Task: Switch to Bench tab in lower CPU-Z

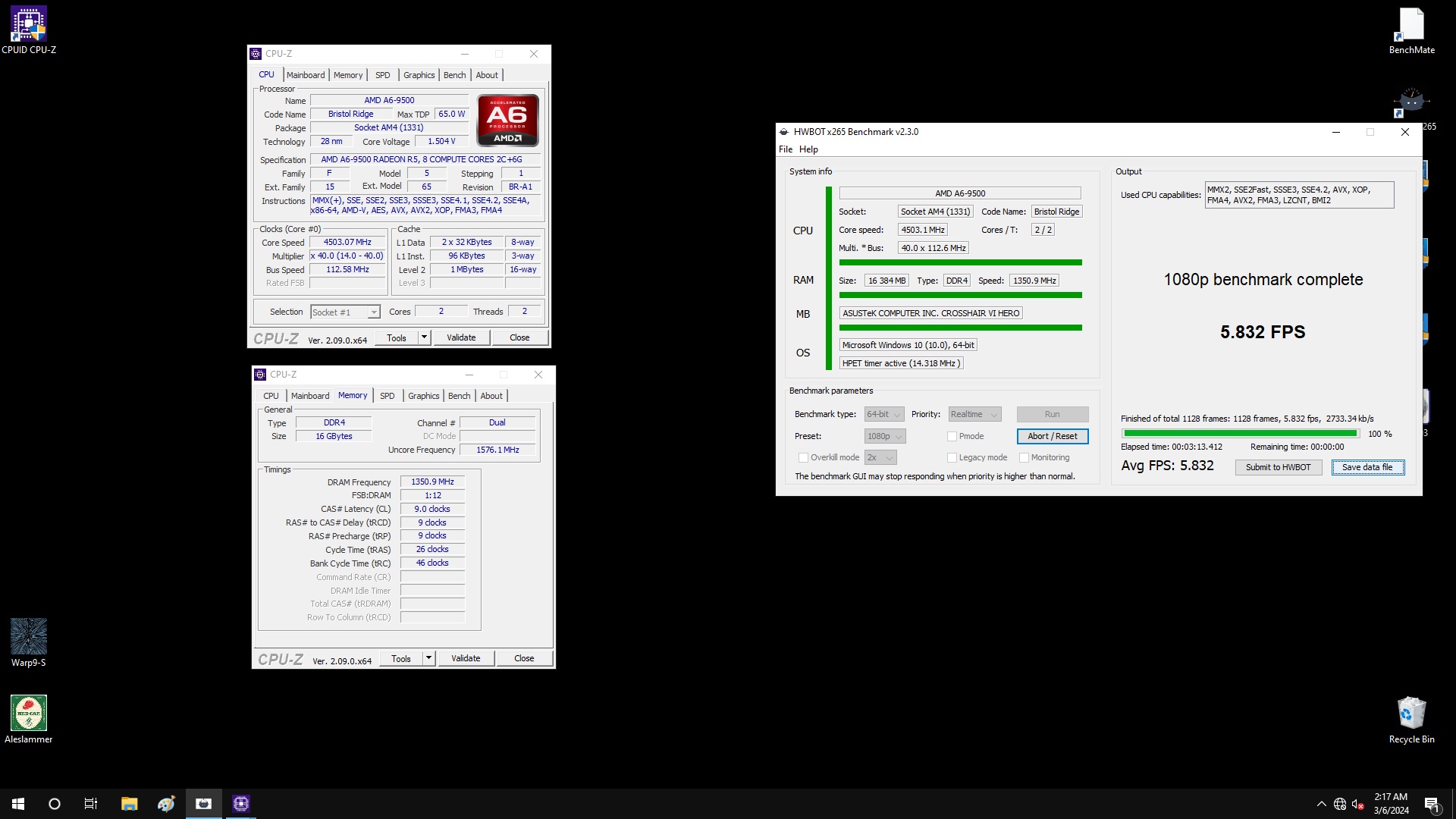Action: click(x=459, y=396)
